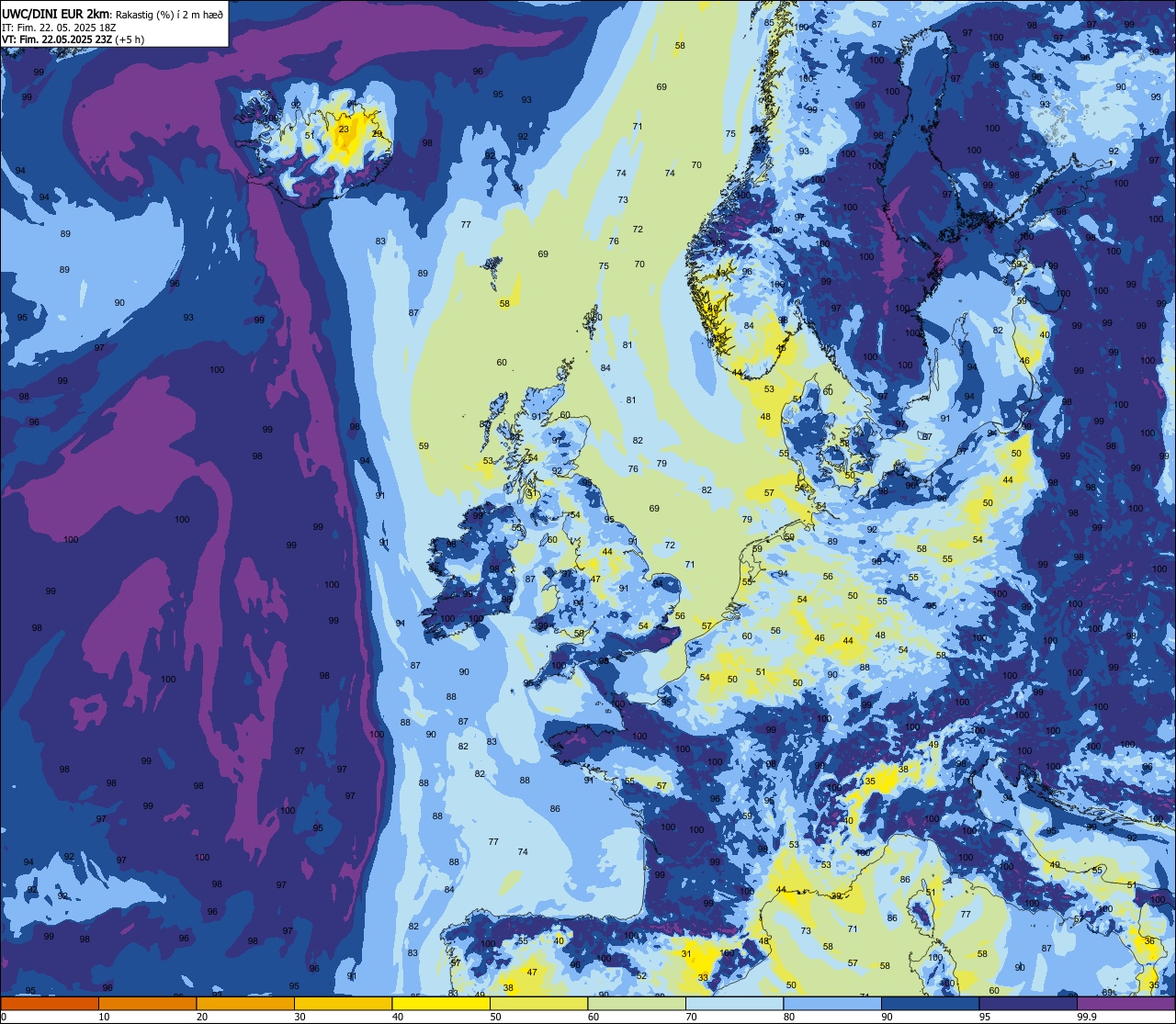
Task: Click the '51' value over western Iceland
Action: click(x=310, y=136)
